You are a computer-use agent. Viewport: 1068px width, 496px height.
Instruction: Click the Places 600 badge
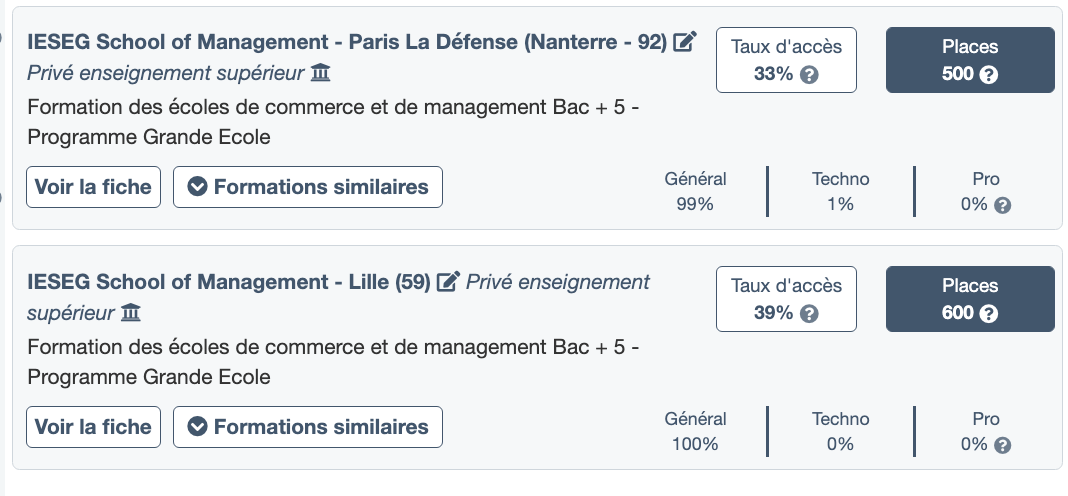click(970, 299)
